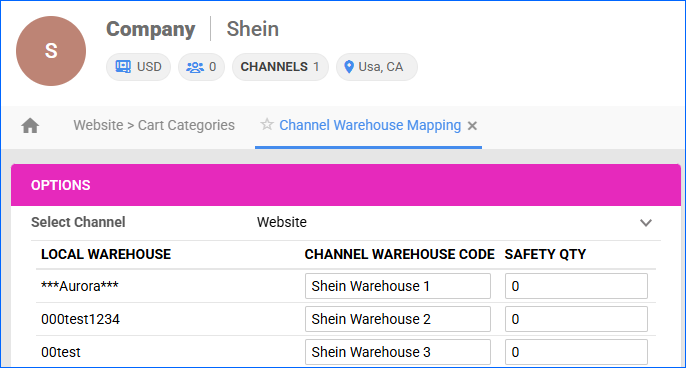686x368 pixels.
Task: Open the users count icon chip
Action: 201,67
